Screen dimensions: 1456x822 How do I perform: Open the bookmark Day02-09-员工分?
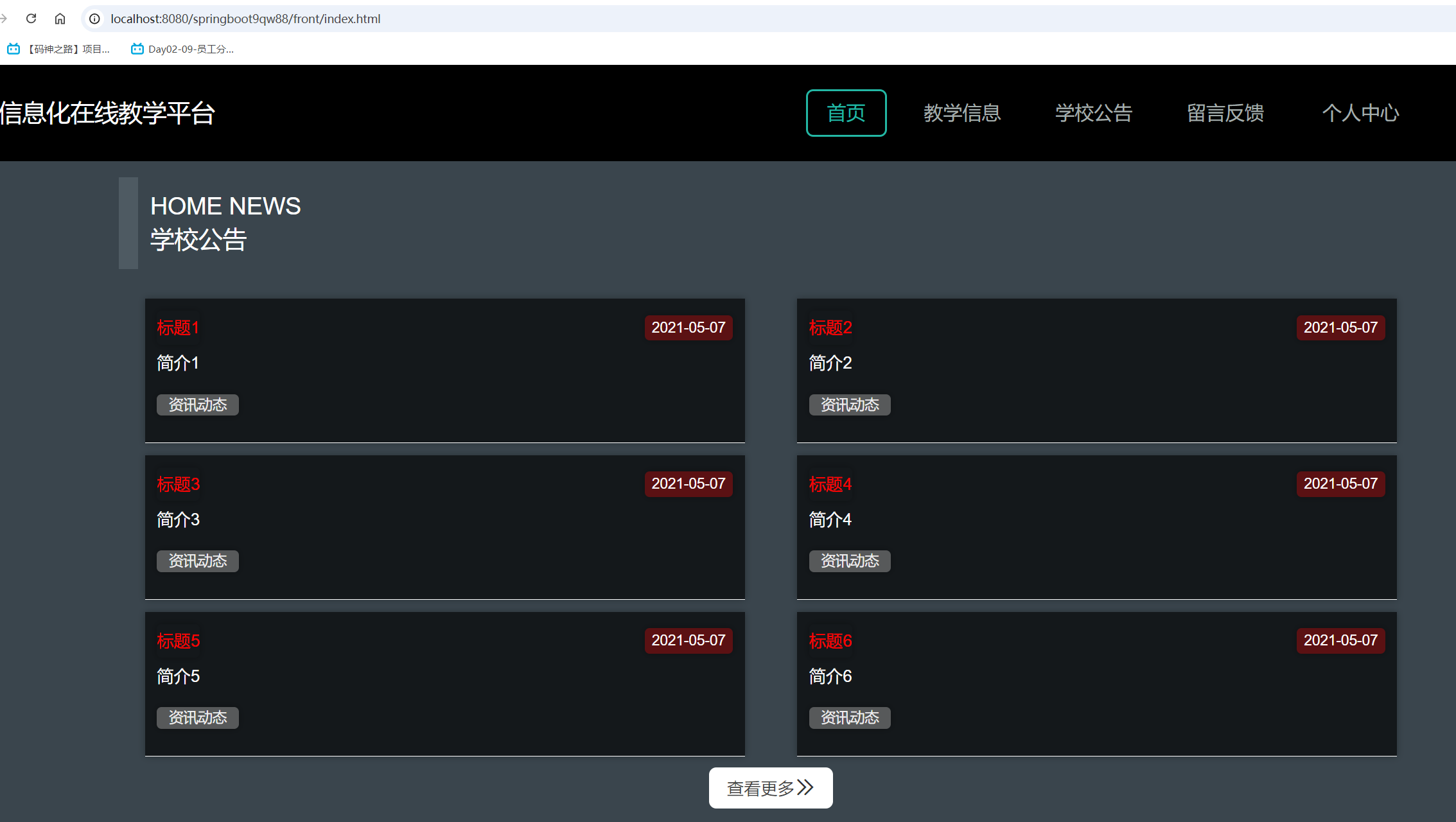coord(182,48)
